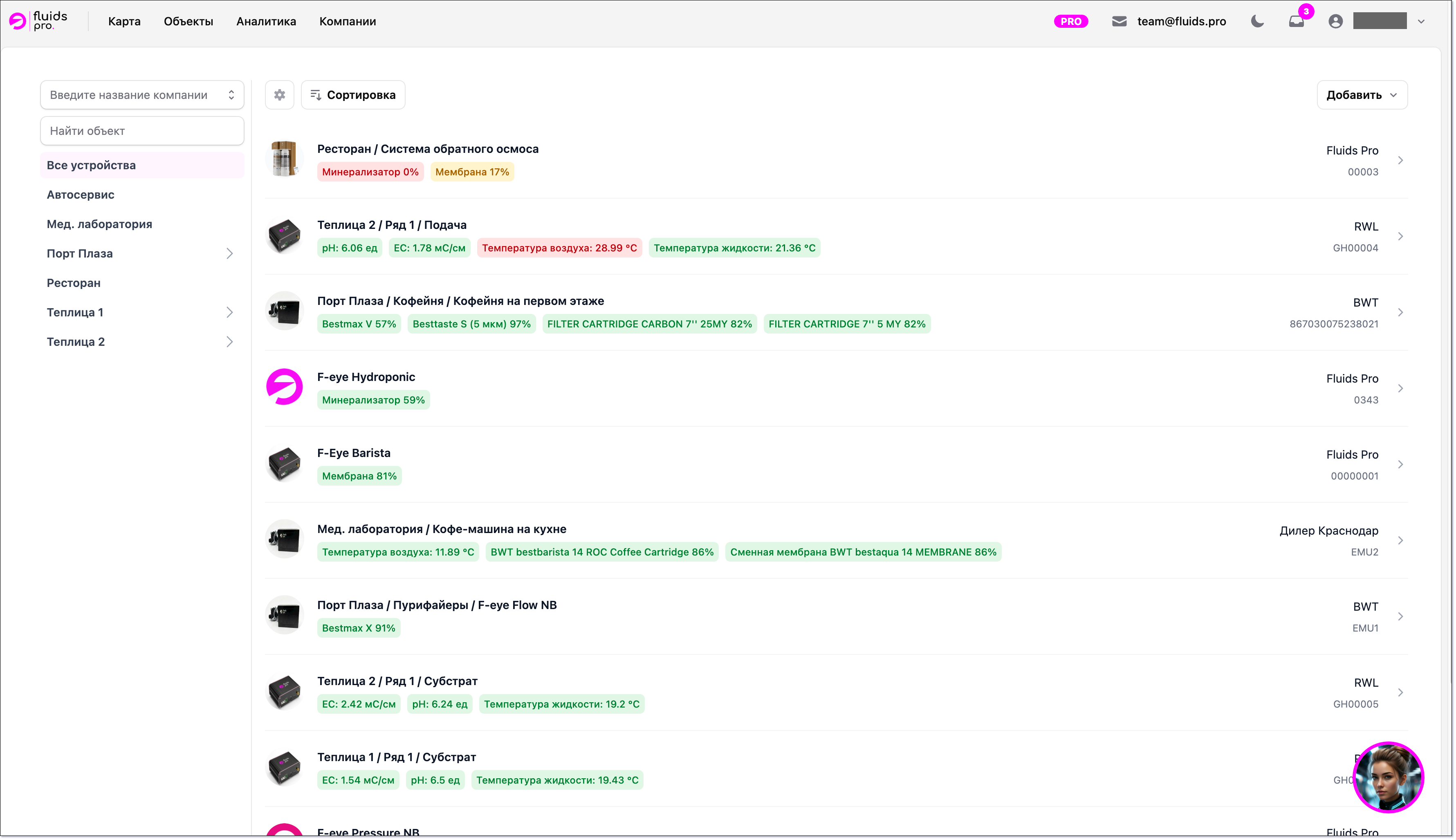Image resolution: width=1456 pixels, height=840 pixels.
Task: Expand the Теплица 2 chevron
Action: (230, 342)
